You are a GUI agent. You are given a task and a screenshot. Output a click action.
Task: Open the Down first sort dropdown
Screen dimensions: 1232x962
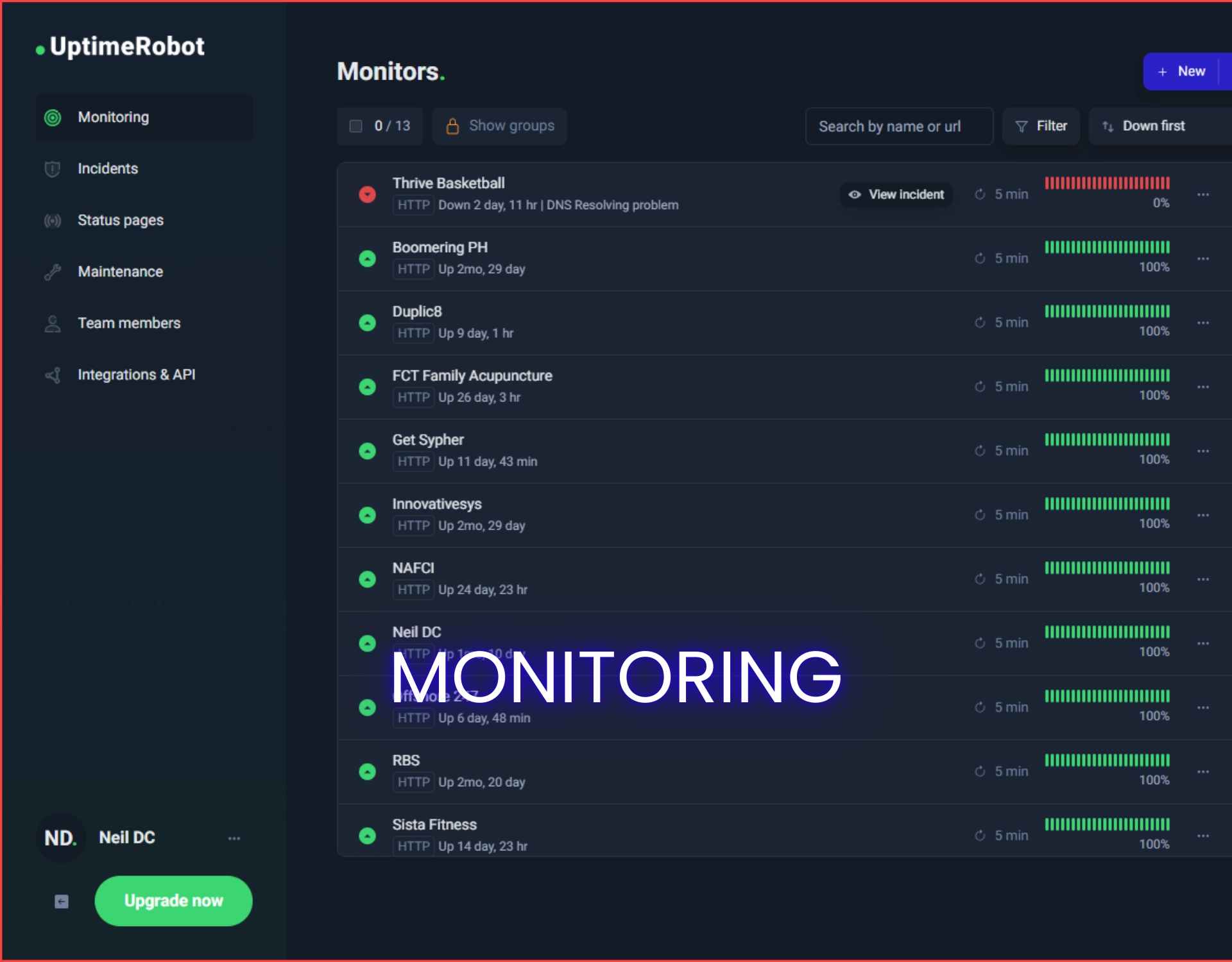click(x=1153, y=126)
